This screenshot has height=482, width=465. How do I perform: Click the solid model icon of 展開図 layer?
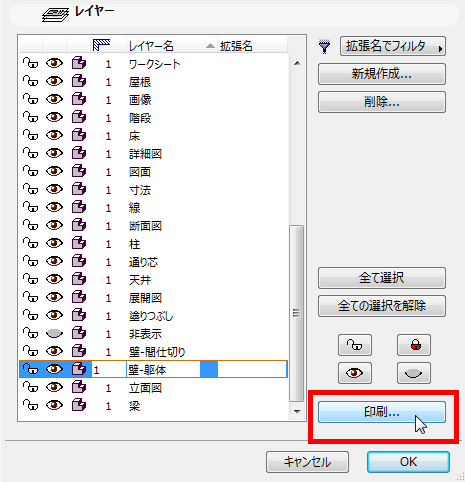pos(79,297)
